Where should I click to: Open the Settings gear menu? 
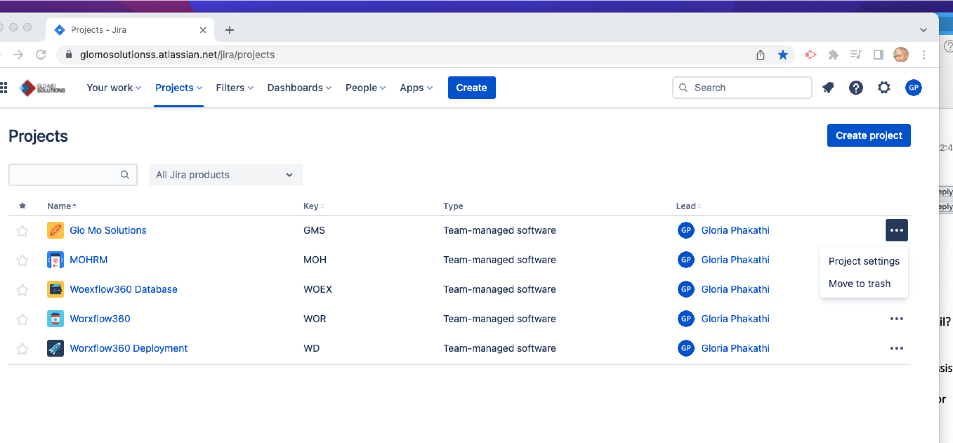click(x=884, y=88)
